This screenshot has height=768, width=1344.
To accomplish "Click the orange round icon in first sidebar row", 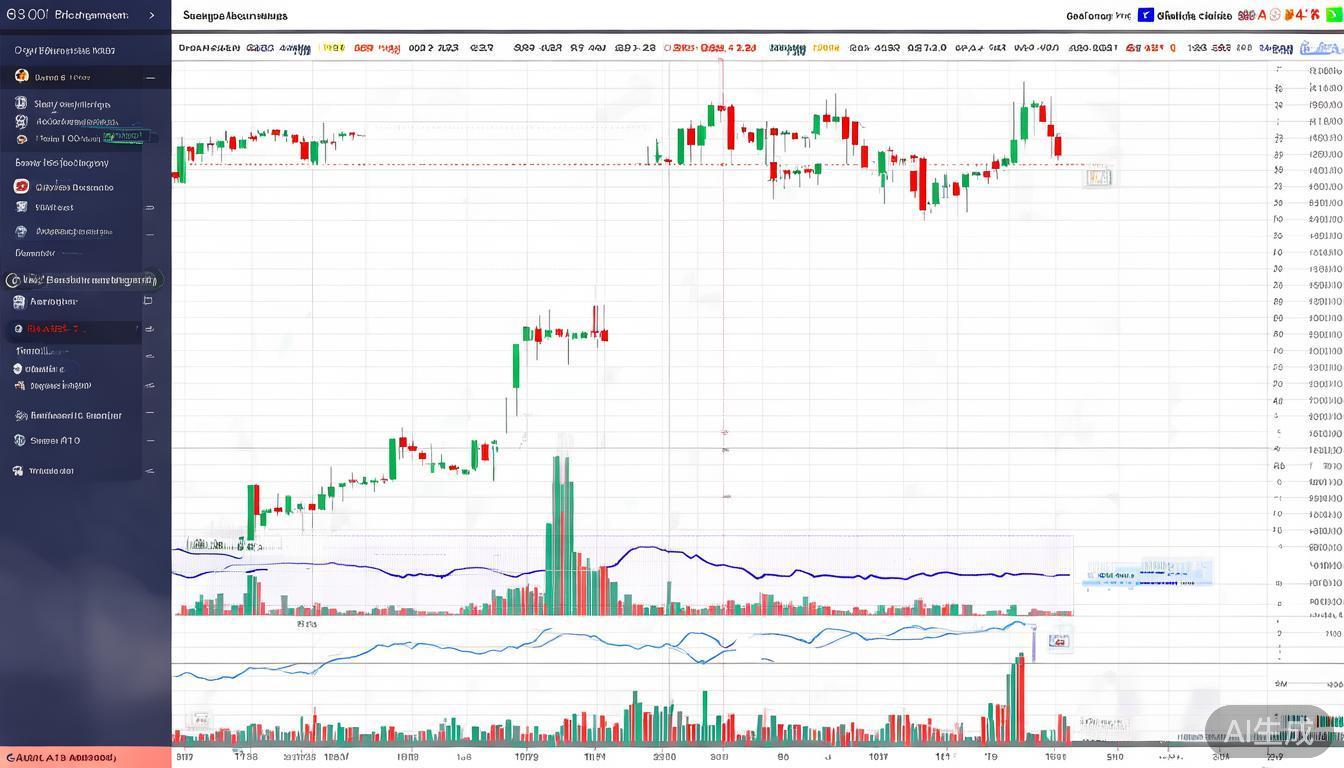I will [x=21, y=76].
